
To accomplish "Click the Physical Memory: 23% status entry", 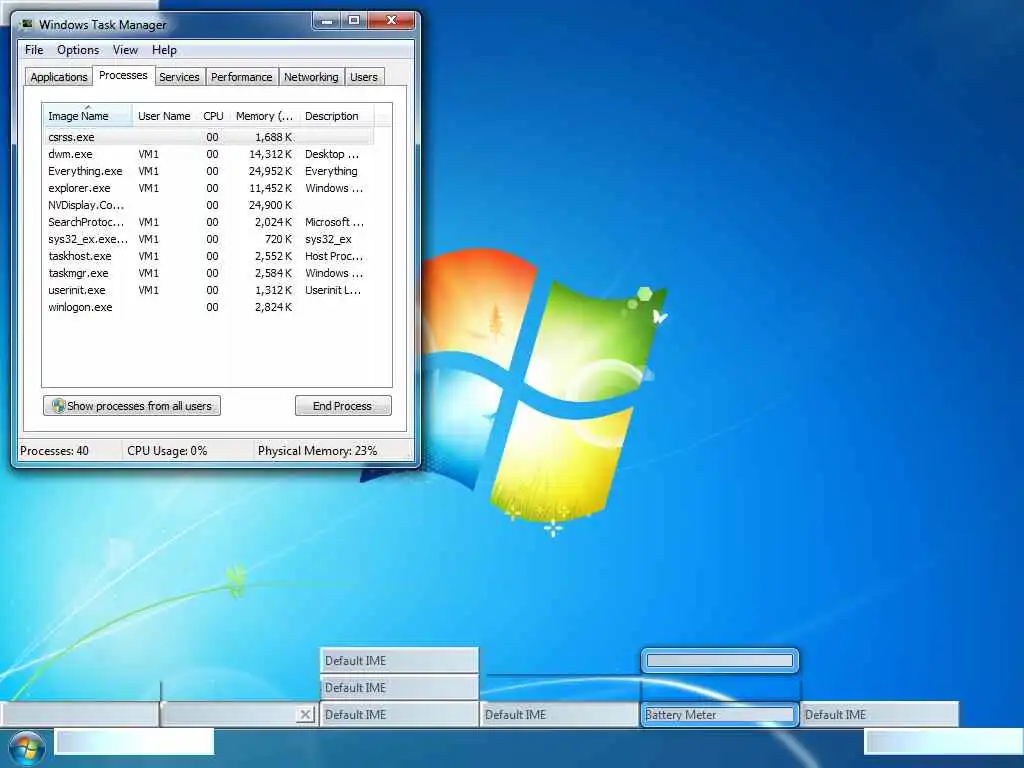I will [317, 451].
